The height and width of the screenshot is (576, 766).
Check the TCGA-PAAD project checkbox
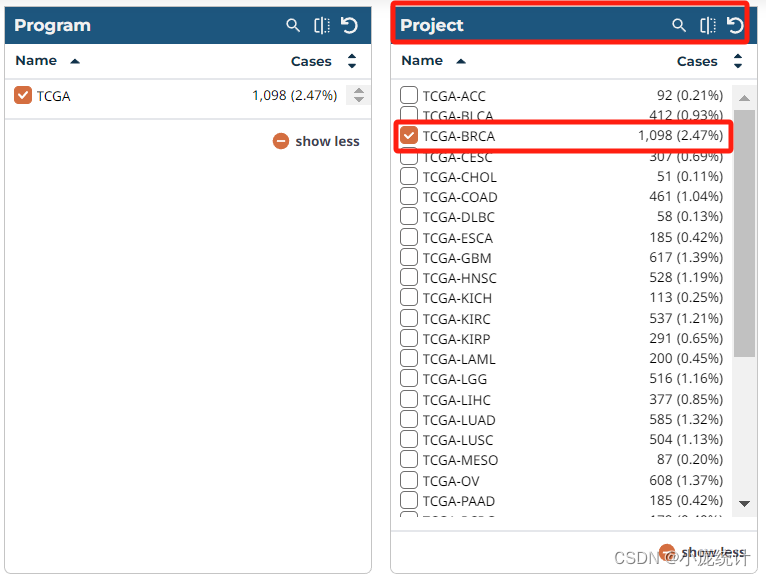pyautogui.click(x=409, y=500)
